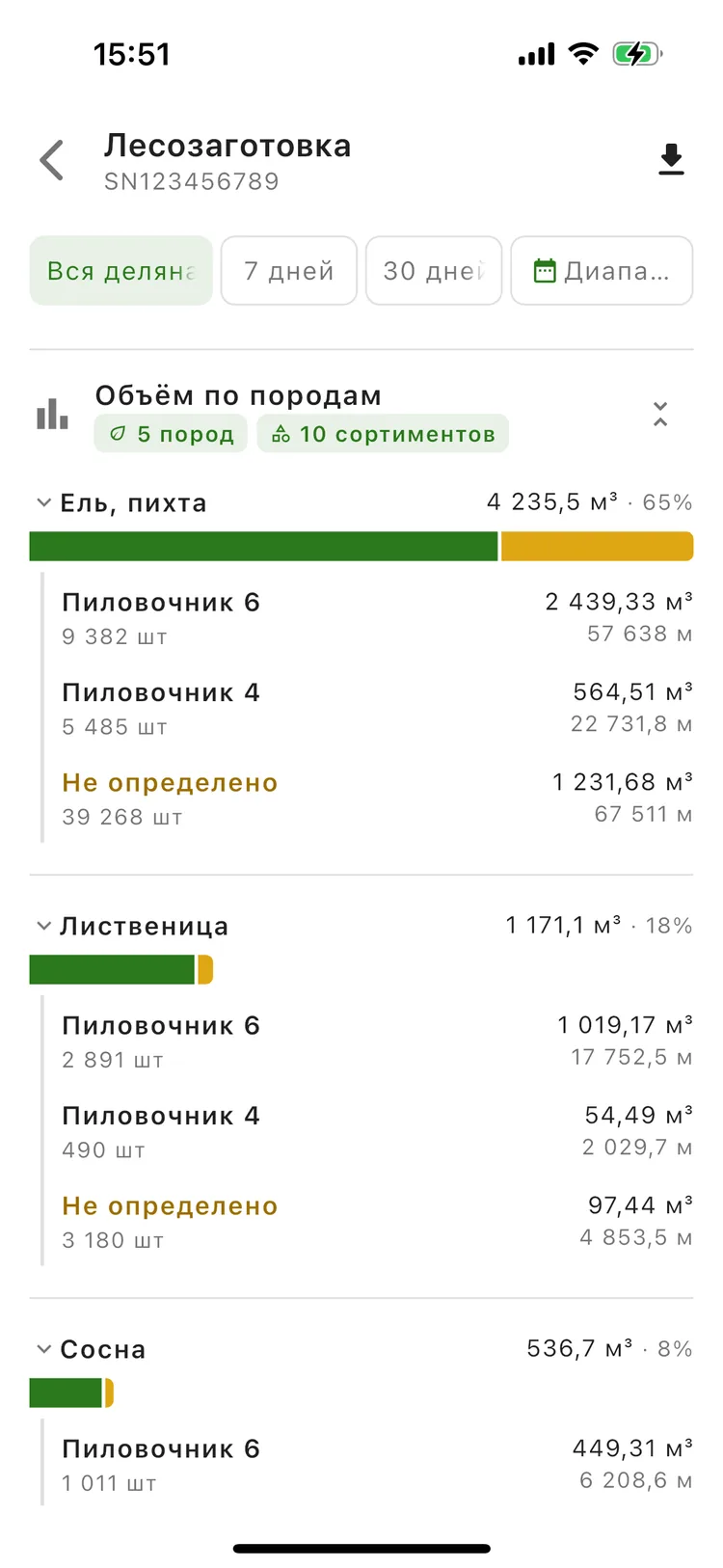Tap the bar chart icon beside Объём по породам

(x=52, y=414)
